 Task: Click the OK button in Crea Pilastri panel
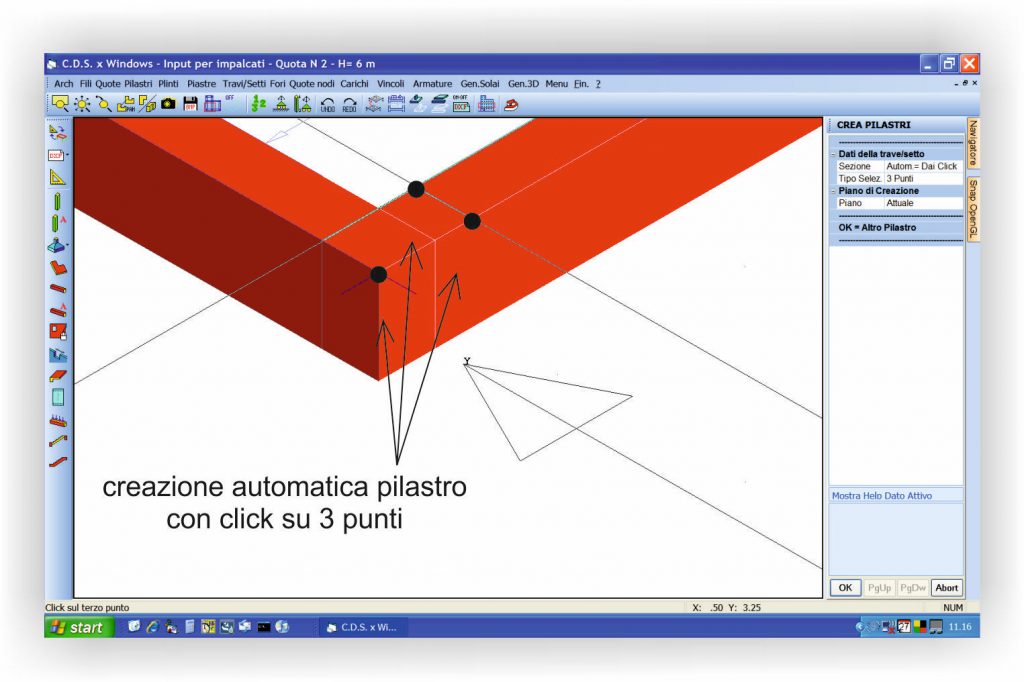[845, 587]
